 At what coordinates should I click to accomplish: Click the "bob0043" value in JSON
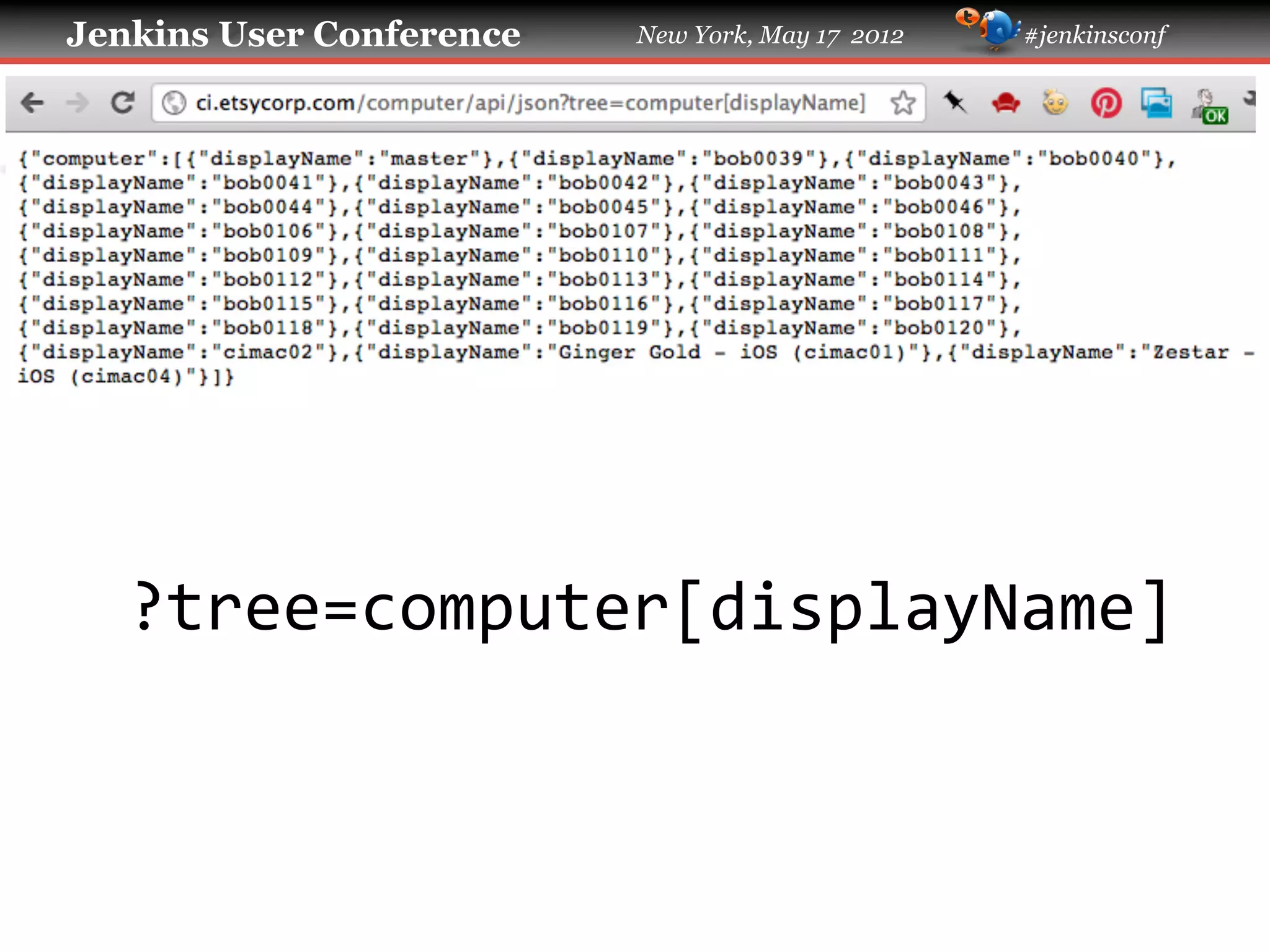coord(945,183)
